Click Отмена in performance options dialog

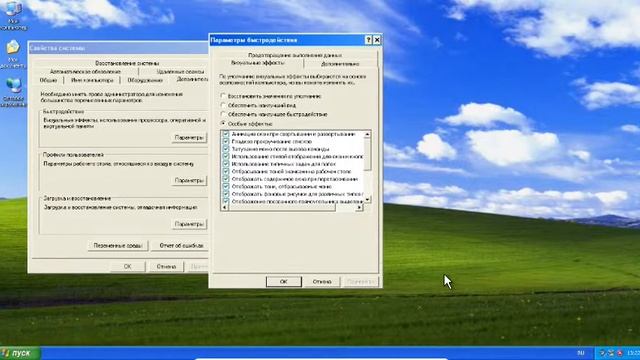(322, 282)
